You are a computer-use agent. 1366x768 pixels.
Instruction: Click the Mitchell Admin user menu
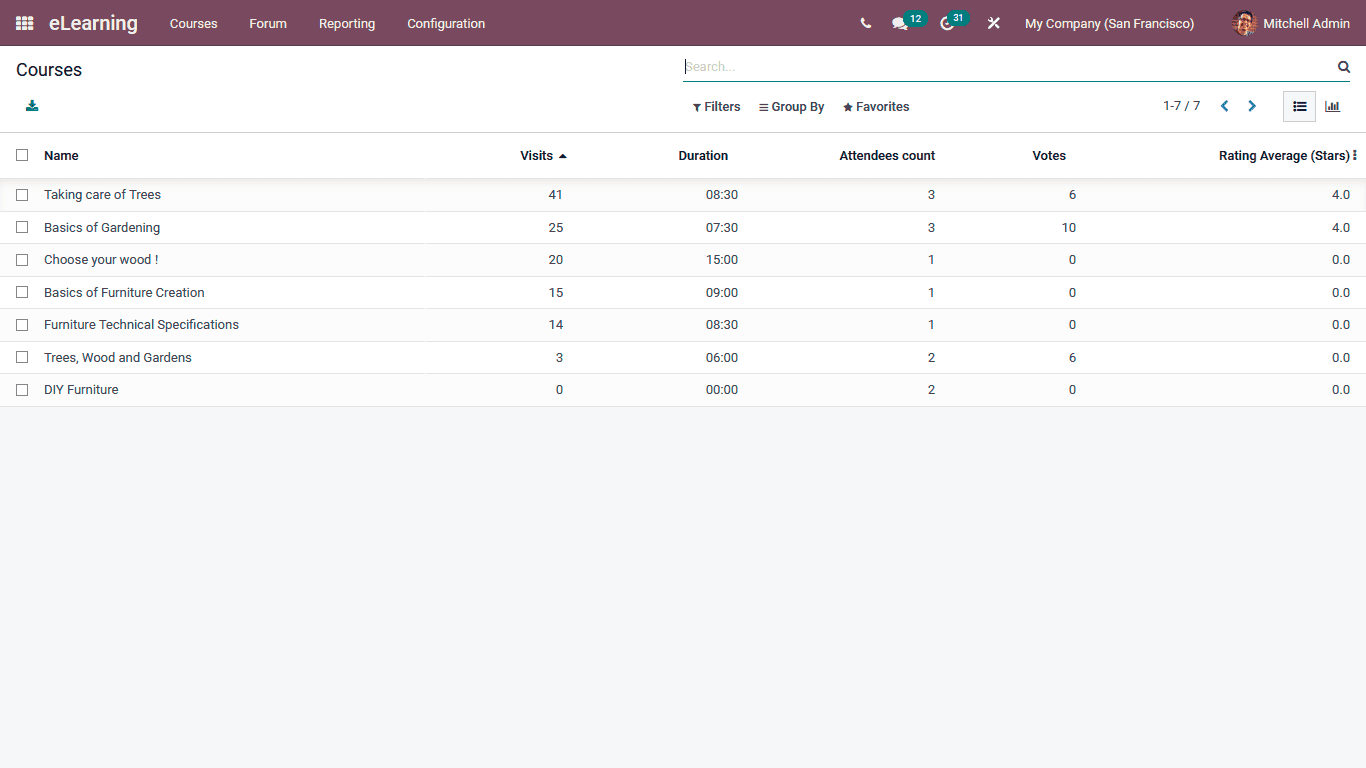pos(1307,23)
